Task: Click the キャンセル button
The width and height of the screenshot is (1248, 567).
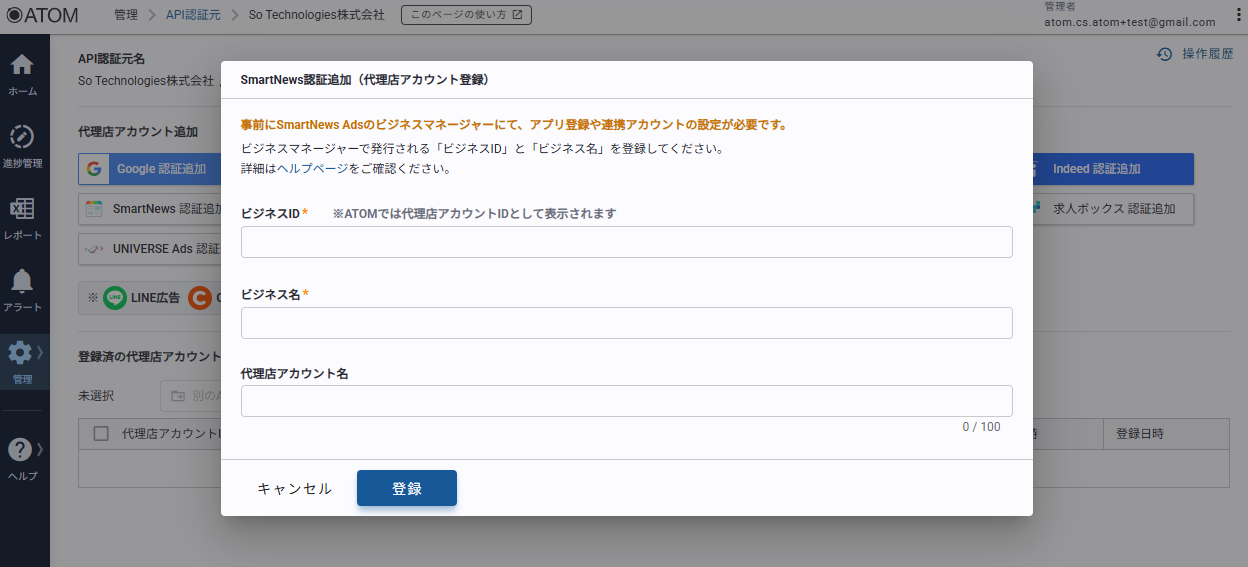Action: coord(294,489)
